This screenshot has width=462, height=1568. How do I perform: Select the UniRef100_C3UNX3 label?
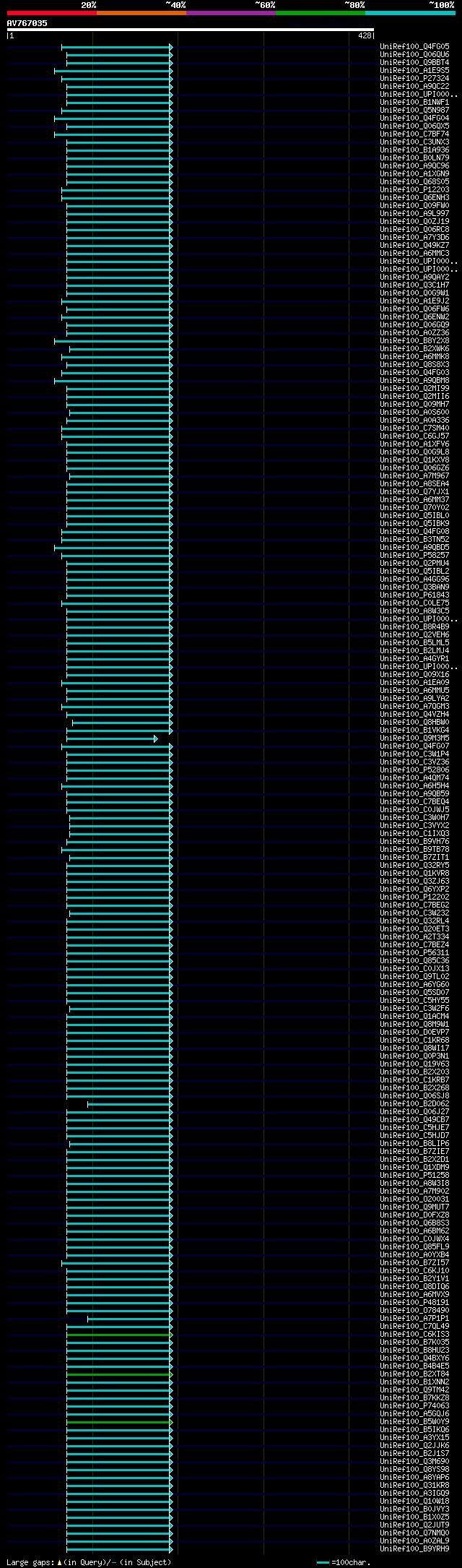pos(414,142)
